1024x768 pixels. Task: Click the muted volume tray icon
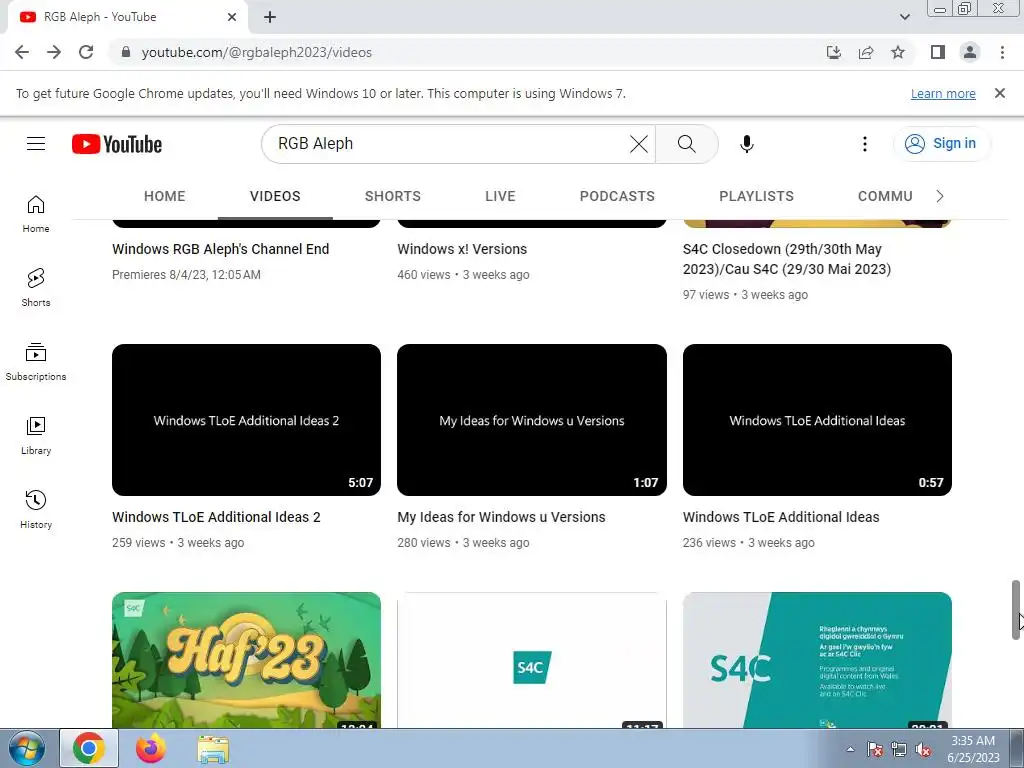click(x=923, y=750)
